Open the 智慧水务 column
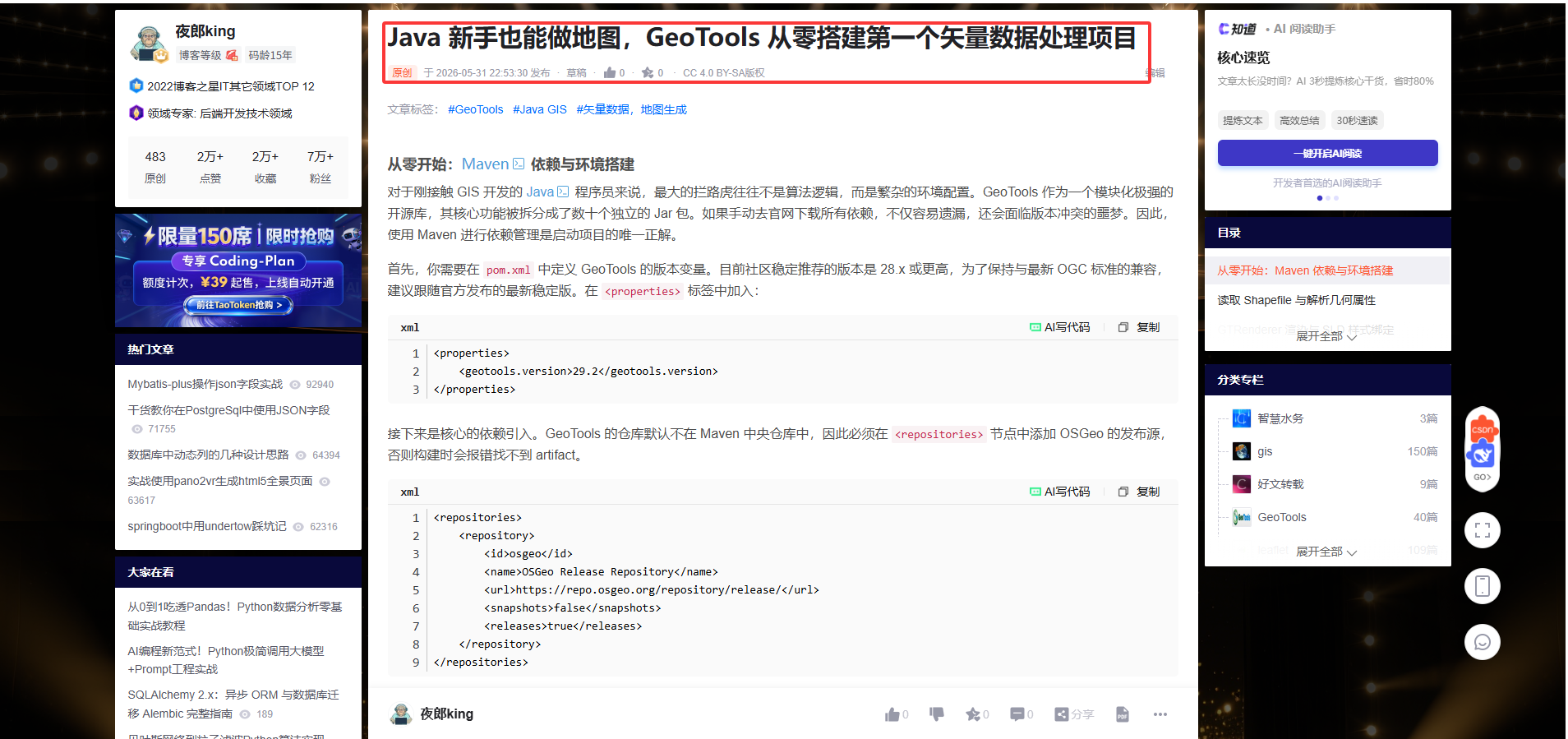The width and height of the screenshot is (1568, 739). pos(1280,418)
